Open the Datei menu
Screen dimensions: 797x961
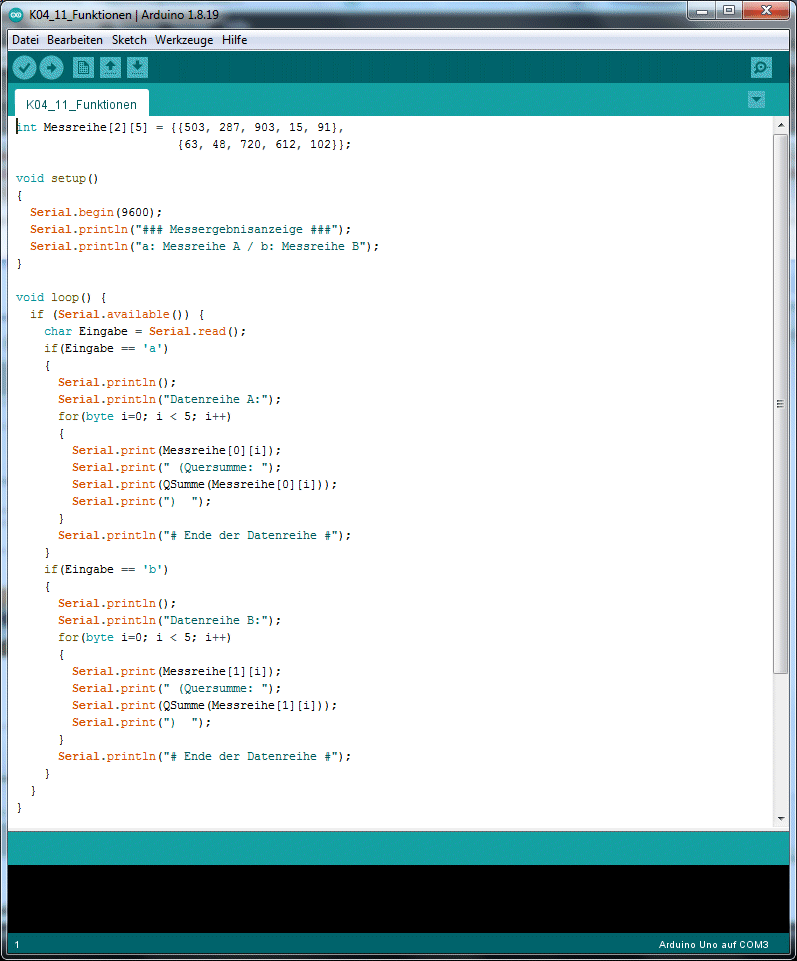(25, 40)
